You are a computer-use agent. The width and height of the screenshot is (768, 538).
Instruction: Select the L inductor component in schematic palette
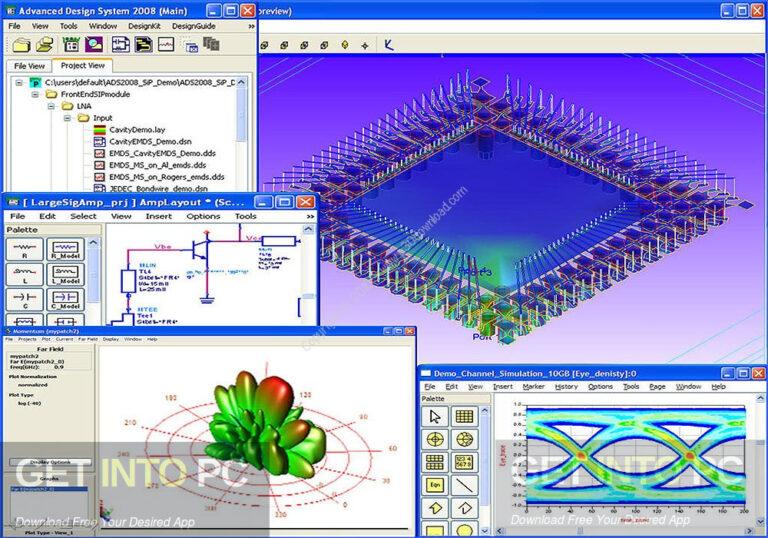(24, 274)
